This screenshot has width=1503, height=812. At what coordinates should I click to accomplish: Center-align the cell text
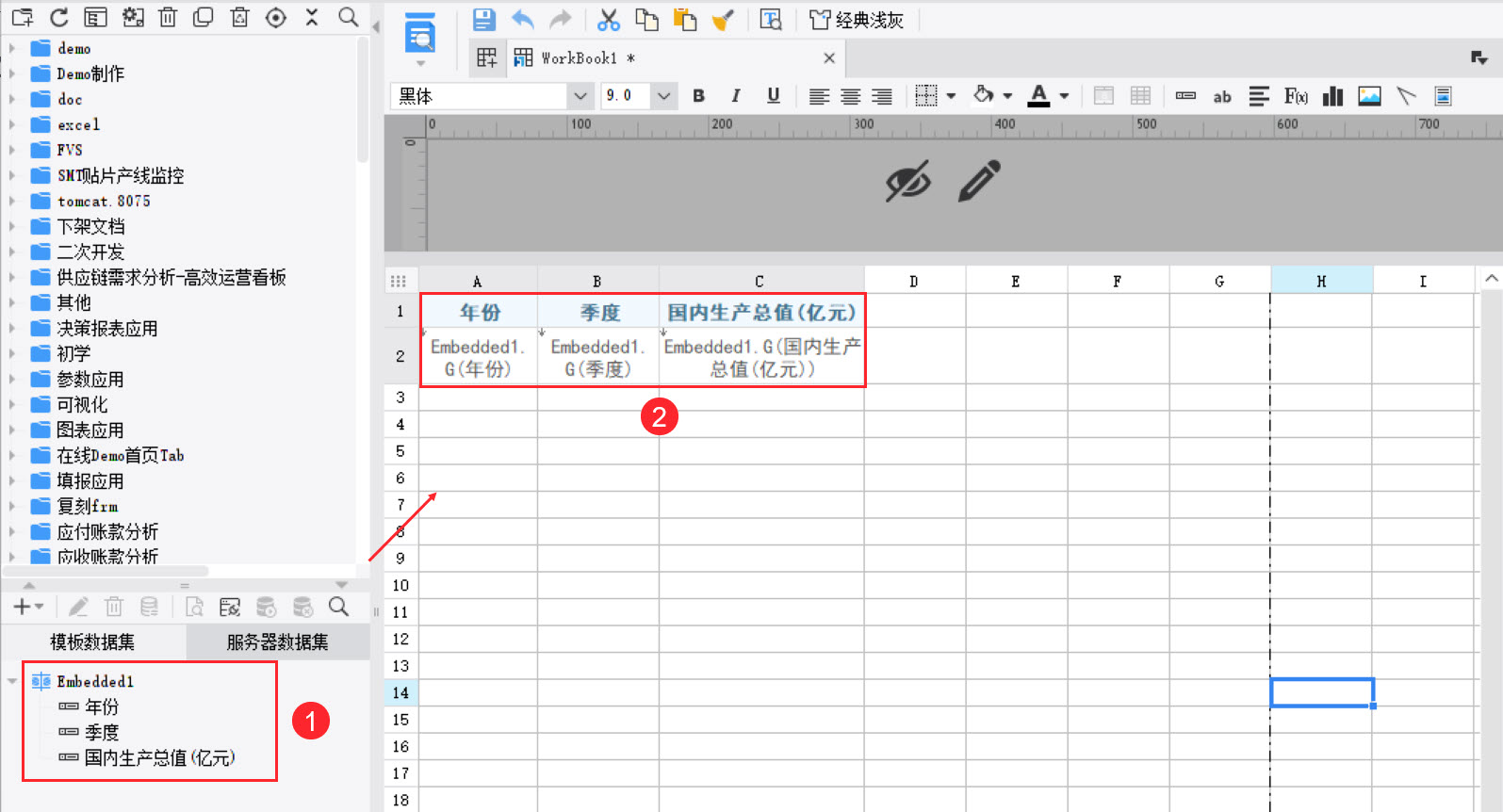point(850,96)
